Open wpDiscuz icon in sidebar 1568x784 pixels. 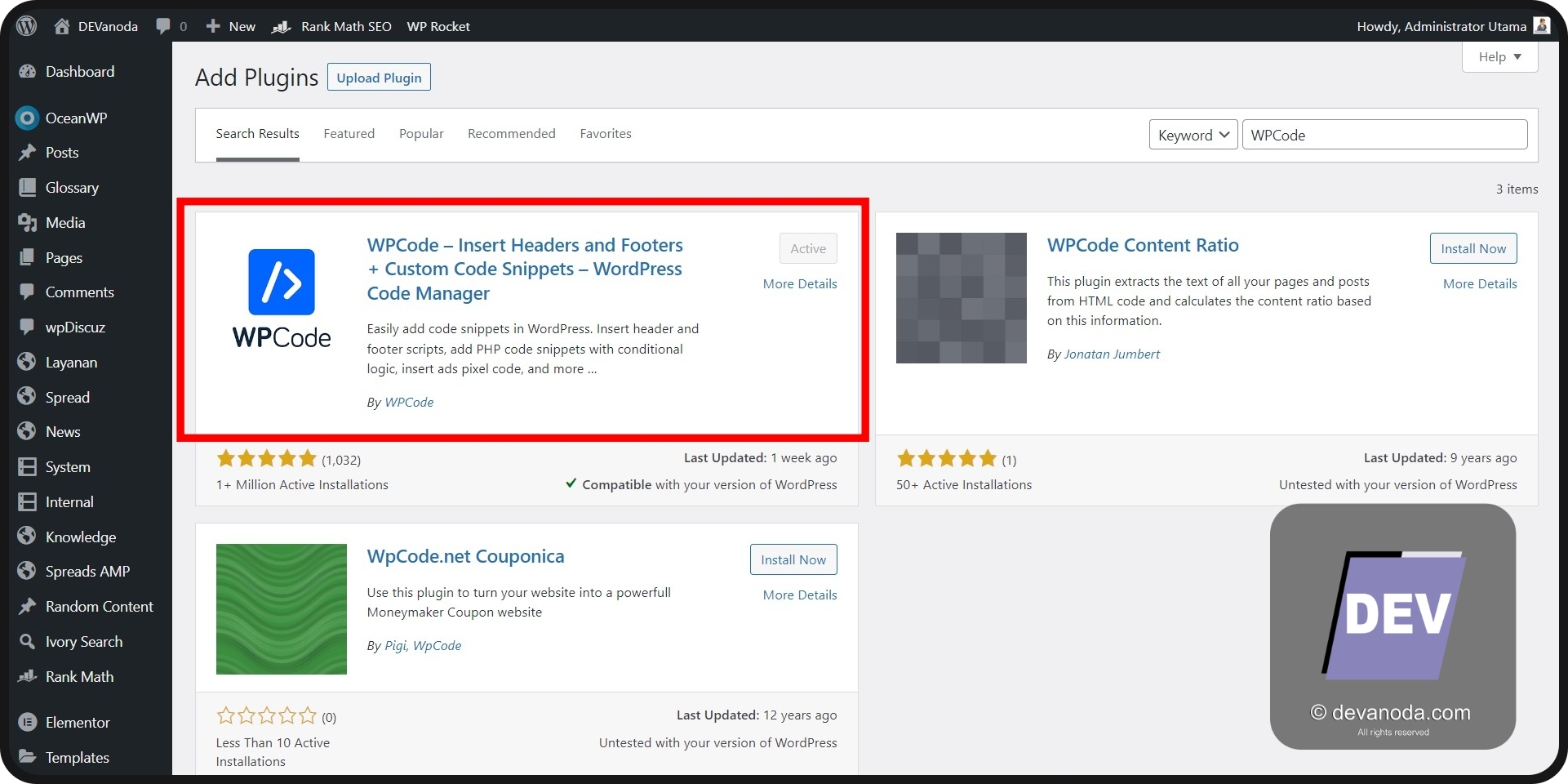[28, 327]
